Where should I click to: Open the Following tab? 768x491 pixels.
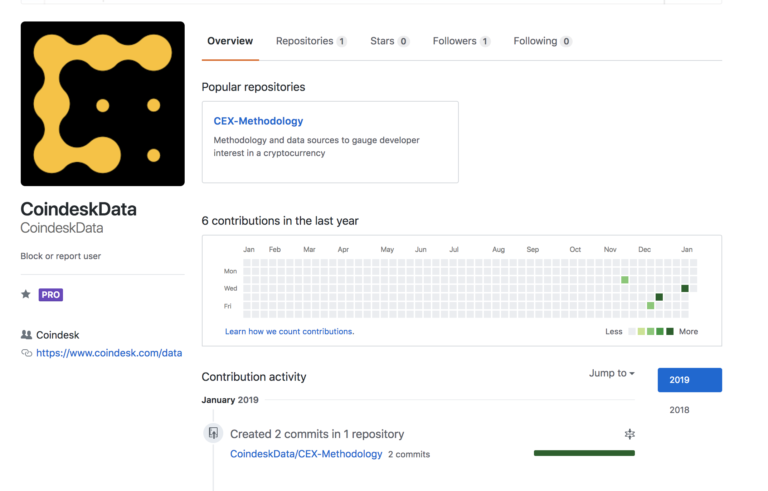point(542,41)
